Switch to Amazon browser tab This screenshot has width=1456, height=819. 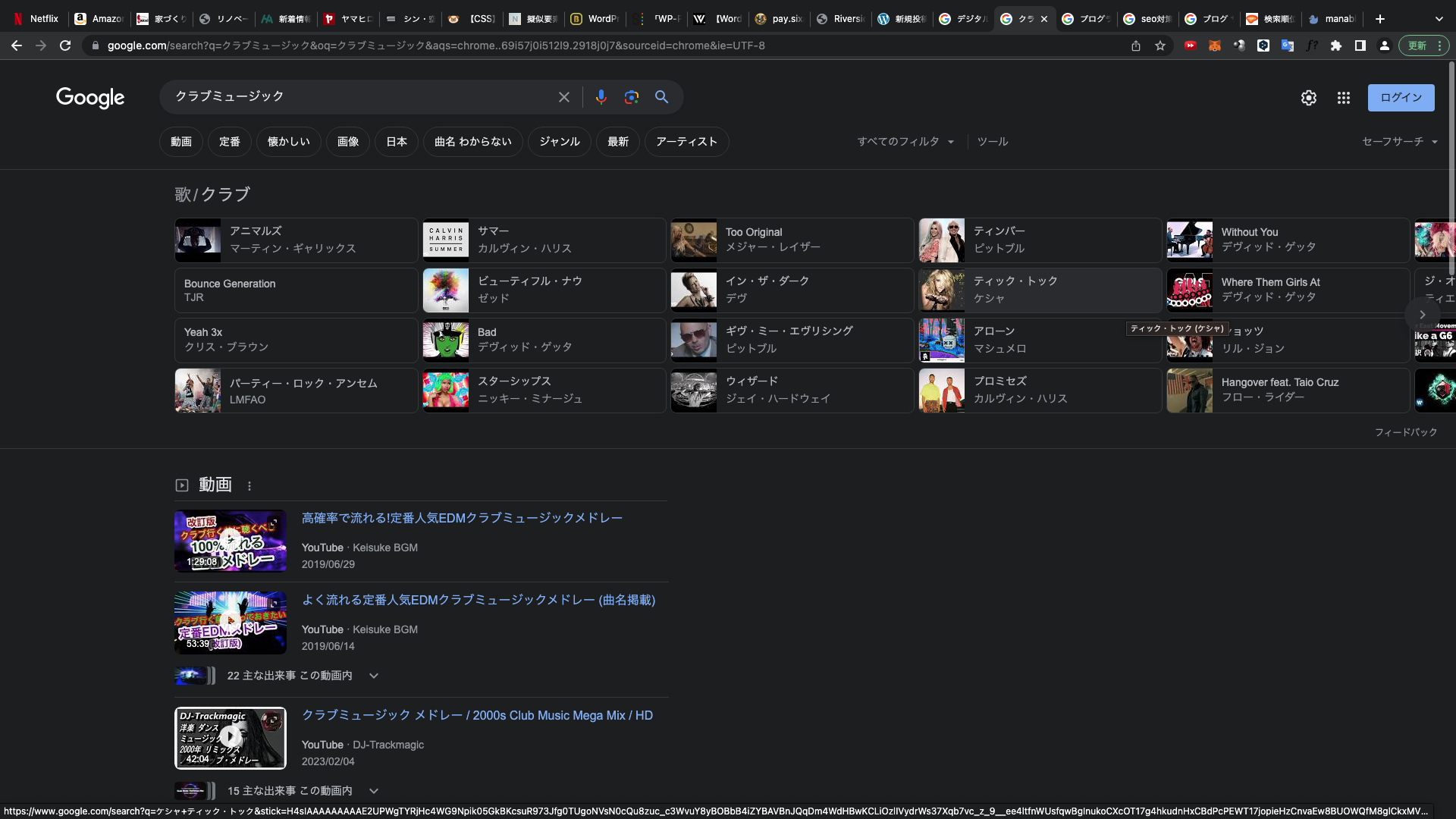pos(99,19)
